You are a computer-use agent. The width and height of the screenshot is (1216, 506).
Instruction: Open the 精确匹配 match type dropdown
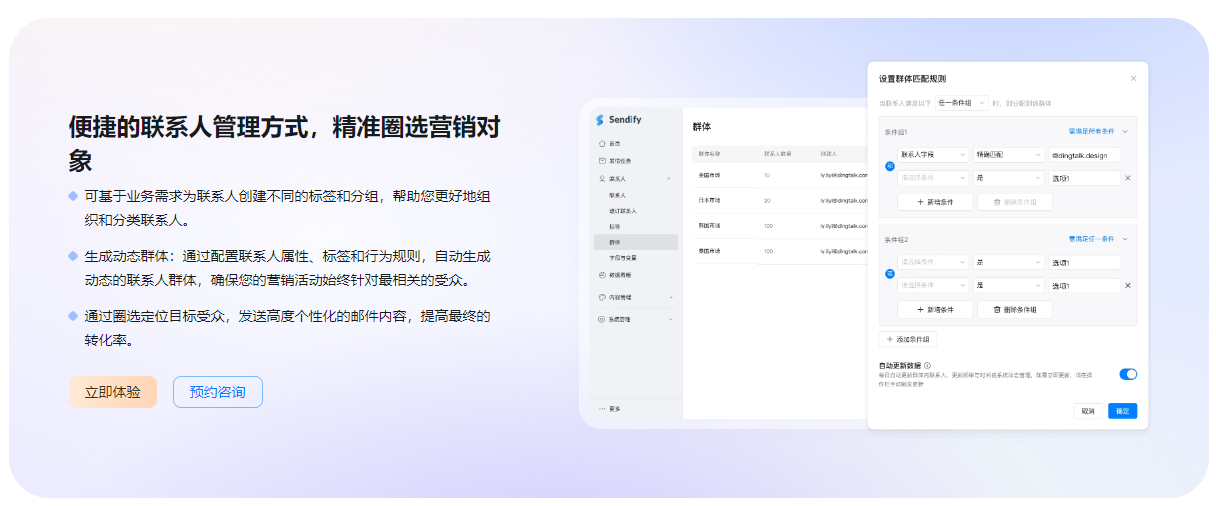[x=1008, y=155]
